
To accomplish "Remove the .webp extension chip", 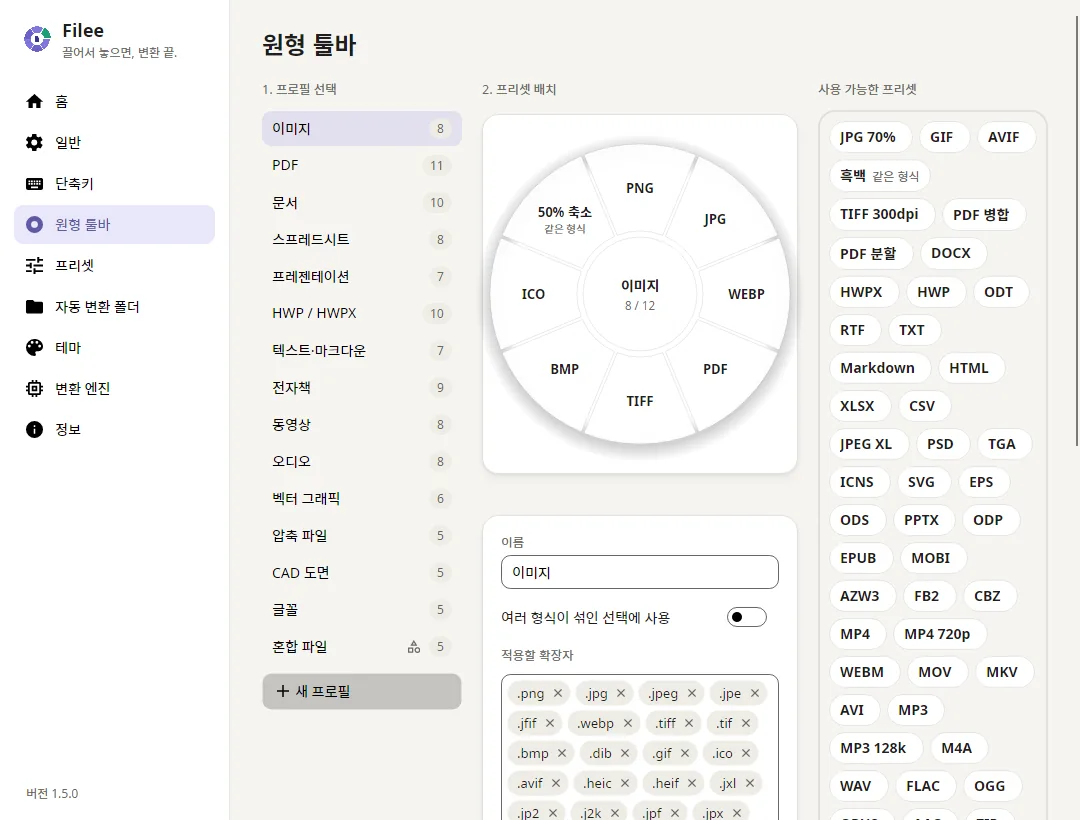I will tap(627, 723).
